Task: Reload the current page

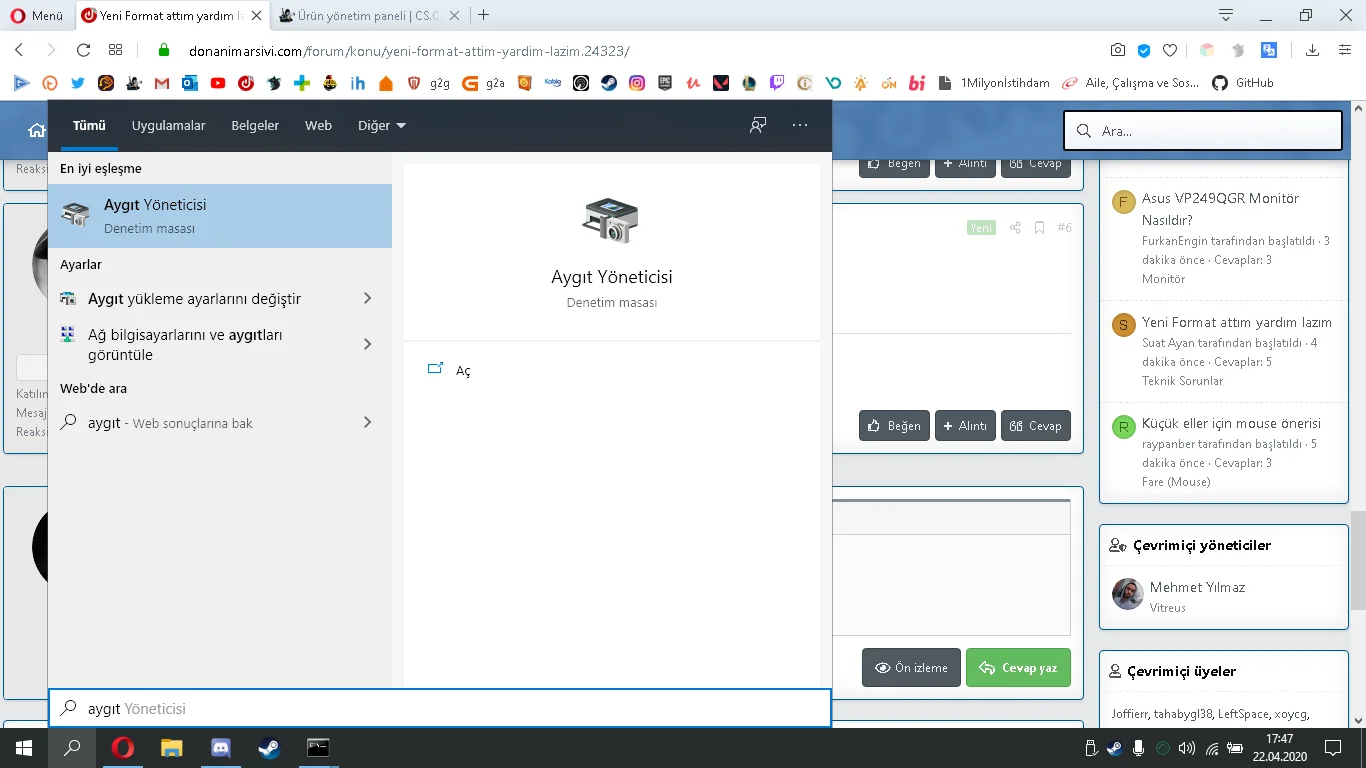Action: 83,50
